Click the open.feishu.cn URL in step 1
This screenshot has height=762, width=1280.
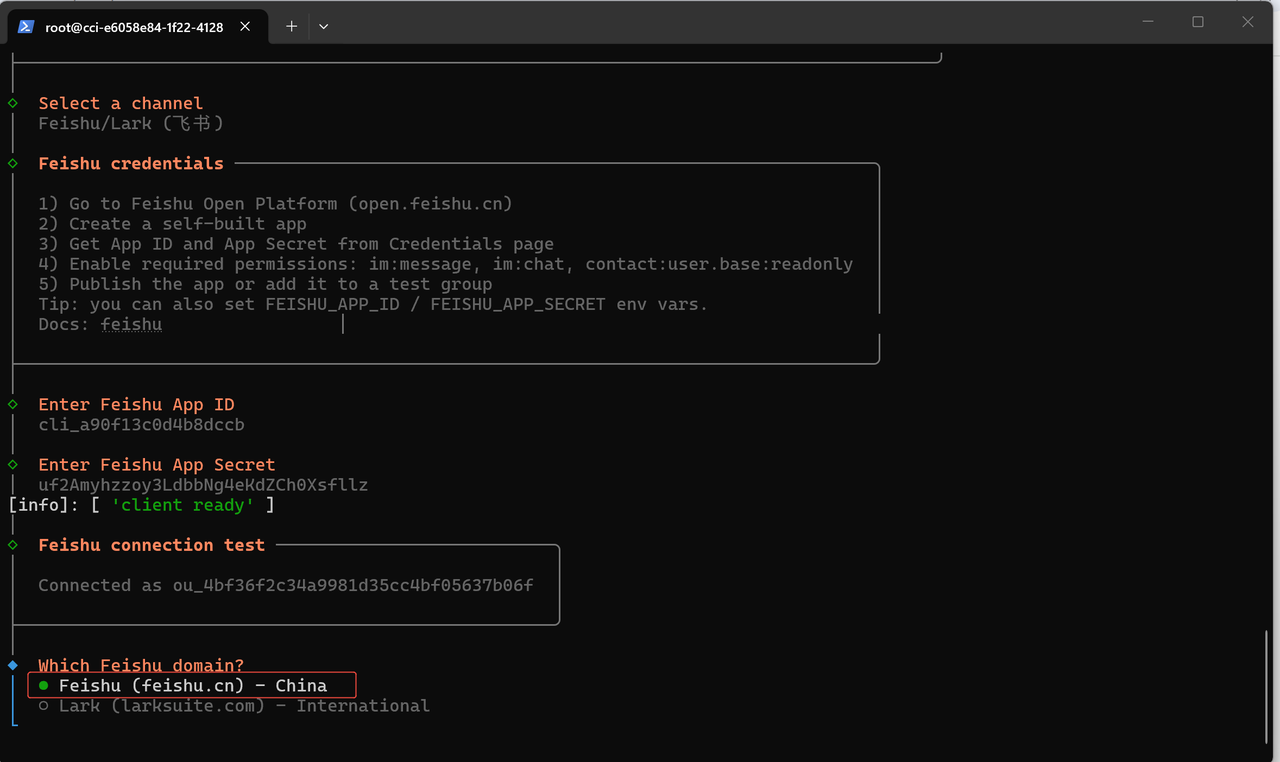[430, 204]
